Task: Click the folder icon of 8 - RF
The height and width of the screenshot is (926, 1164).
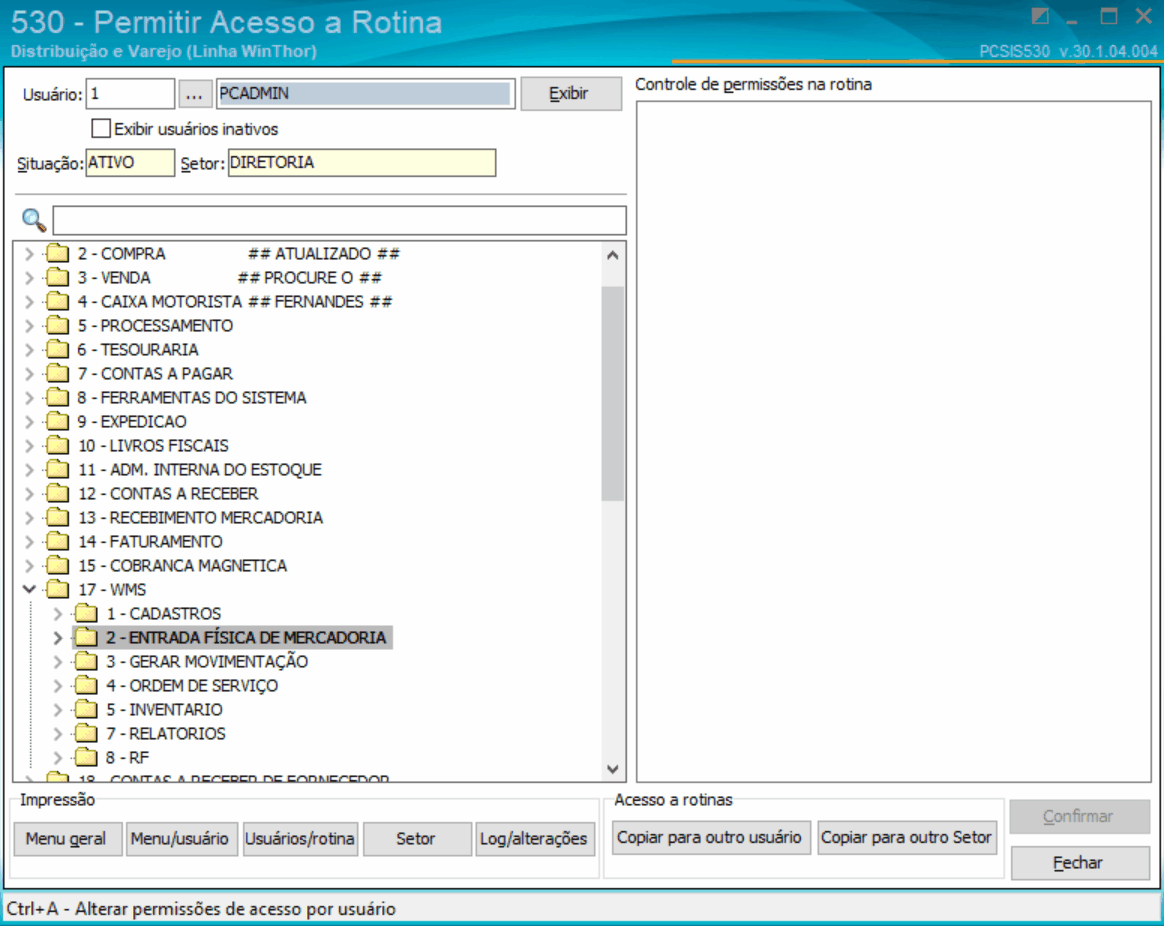Action: (86, 757)
